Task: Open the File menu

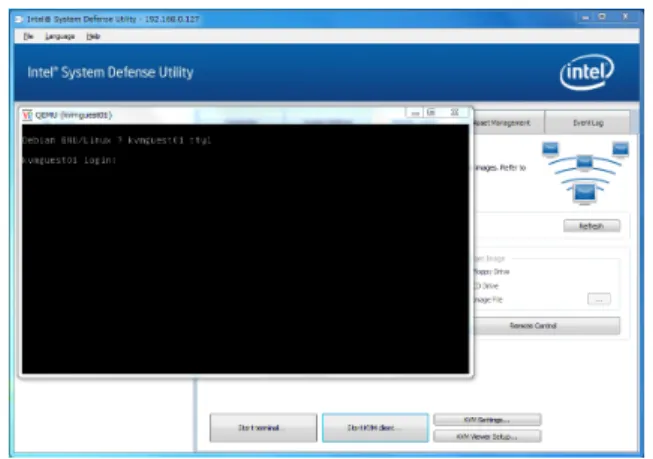Action: 28,36
